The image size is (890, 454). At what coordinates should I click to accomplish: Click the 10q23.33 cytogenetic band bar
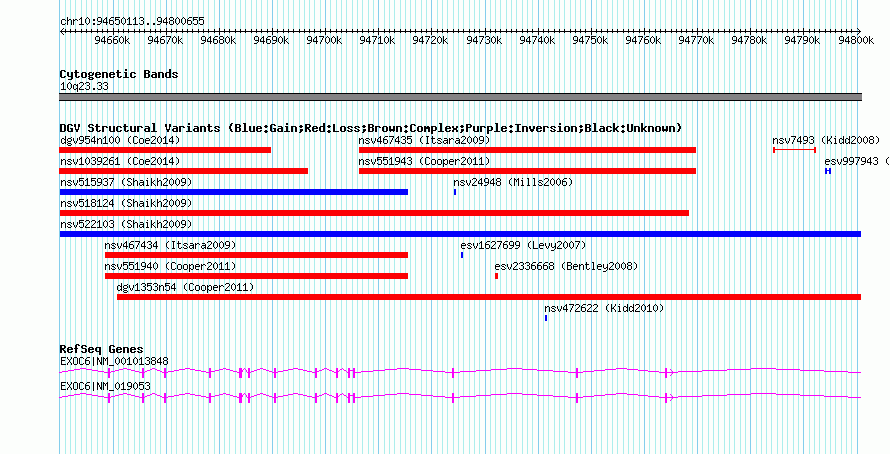click(x=460, y=97)
